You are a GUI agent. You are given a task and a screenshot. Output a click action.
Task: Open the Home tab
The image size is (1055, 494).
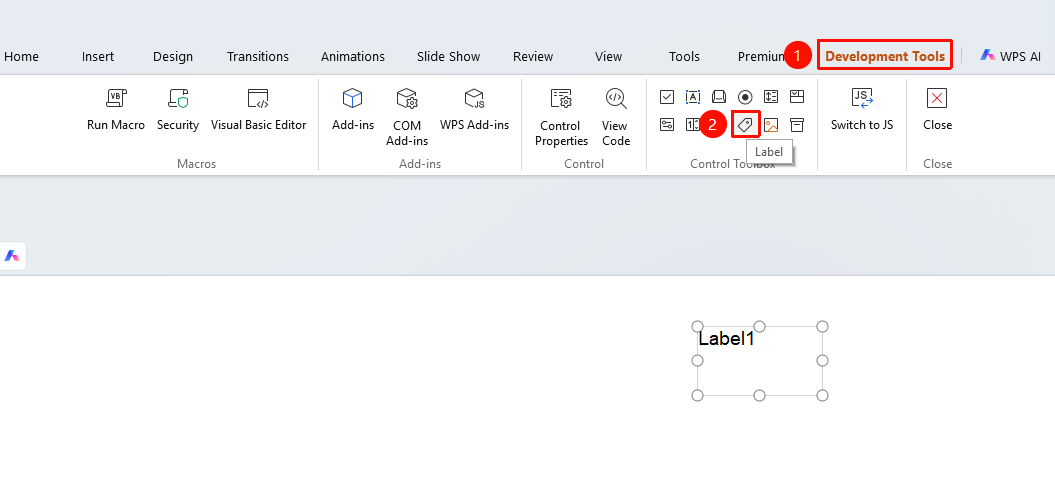point(21,57)
